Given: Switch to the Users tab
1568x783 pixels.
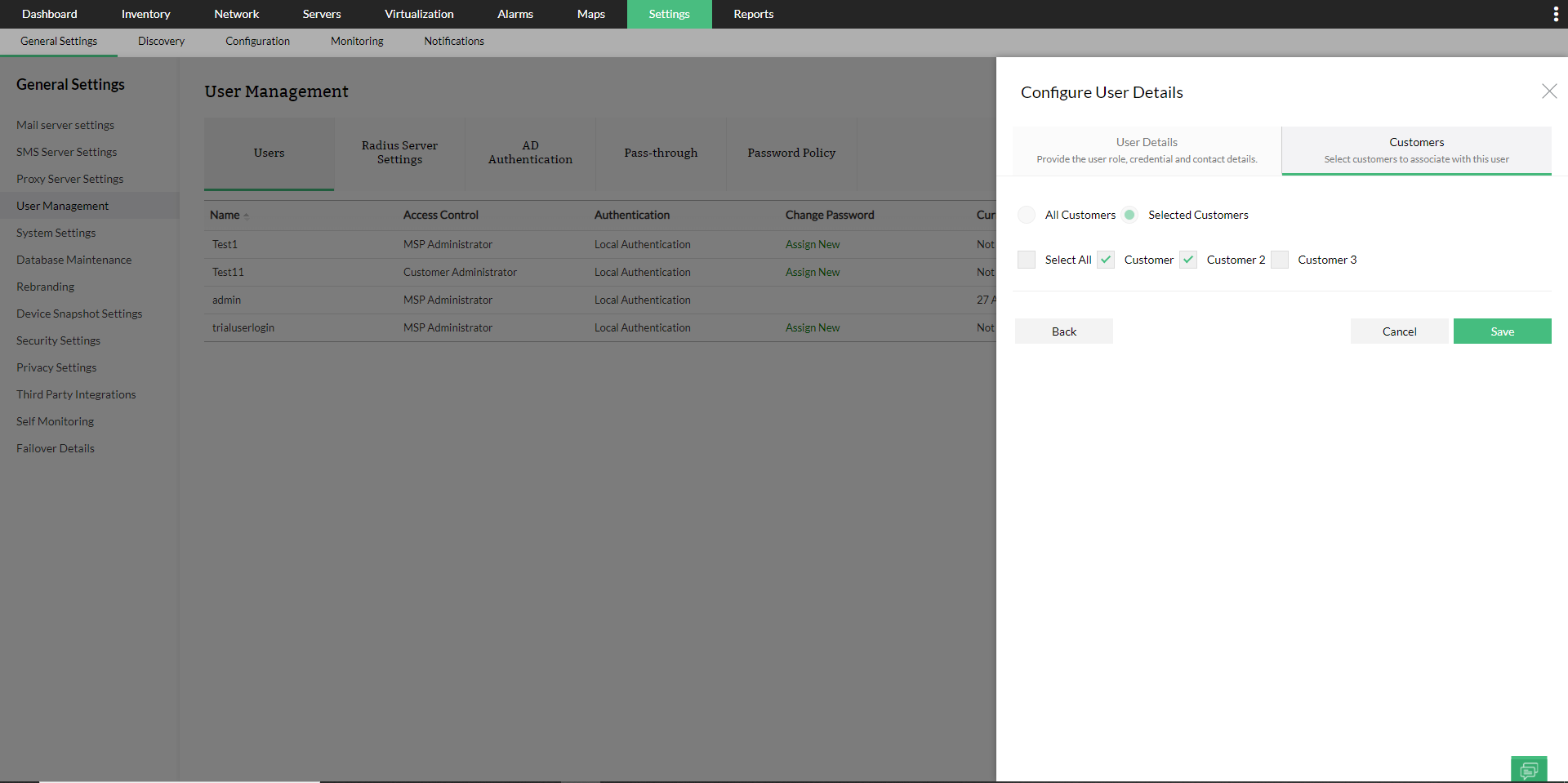Looking at the screenshot, I should 269,153.
